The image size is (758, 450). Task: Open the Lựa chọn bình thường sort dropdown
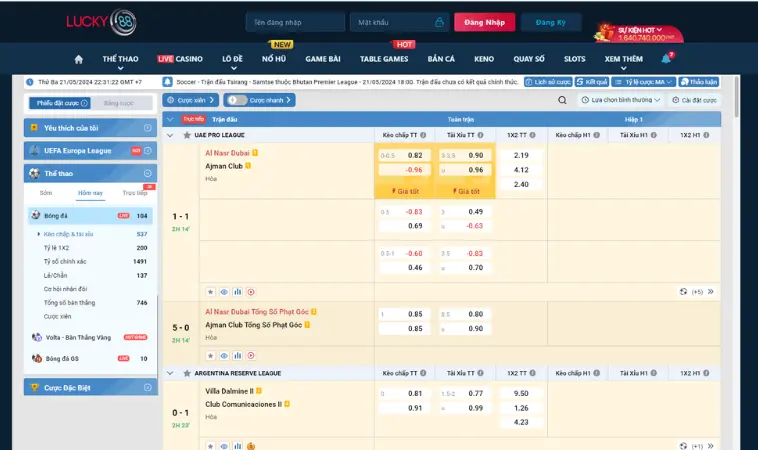pos(621,100)
